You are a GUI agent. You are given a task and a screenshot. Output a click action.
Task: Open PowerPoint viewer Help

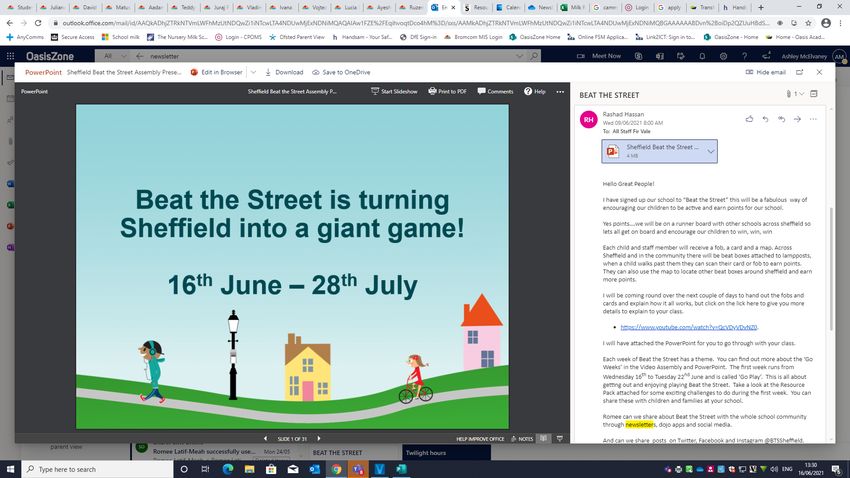[x=535, y=92]
